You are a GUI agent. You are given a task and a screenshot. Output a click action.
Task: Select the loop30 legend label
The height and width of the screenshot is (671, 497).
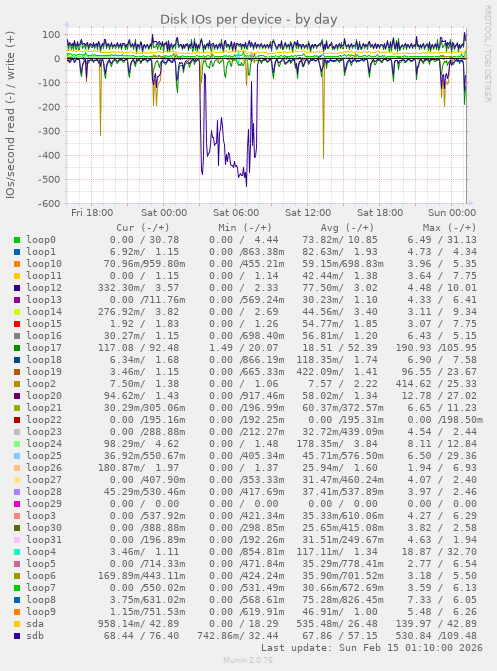(x=44, y=527)
